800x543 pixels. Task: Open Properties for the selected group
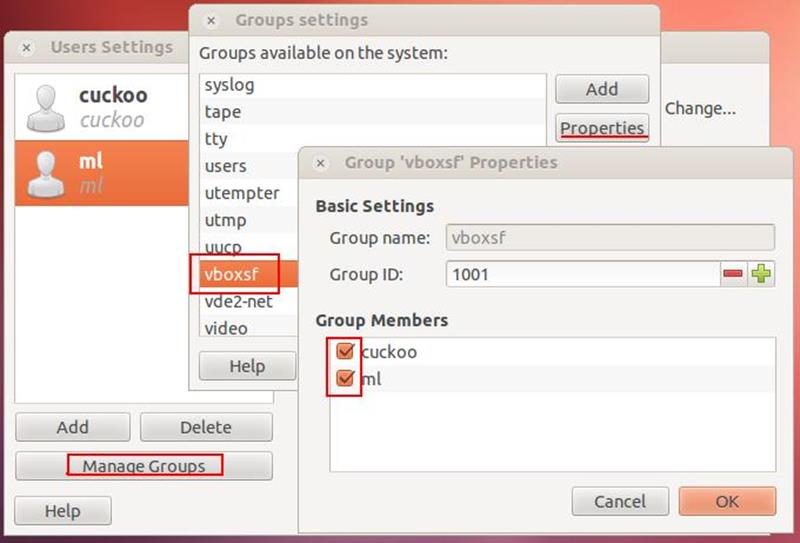point(602,129)
